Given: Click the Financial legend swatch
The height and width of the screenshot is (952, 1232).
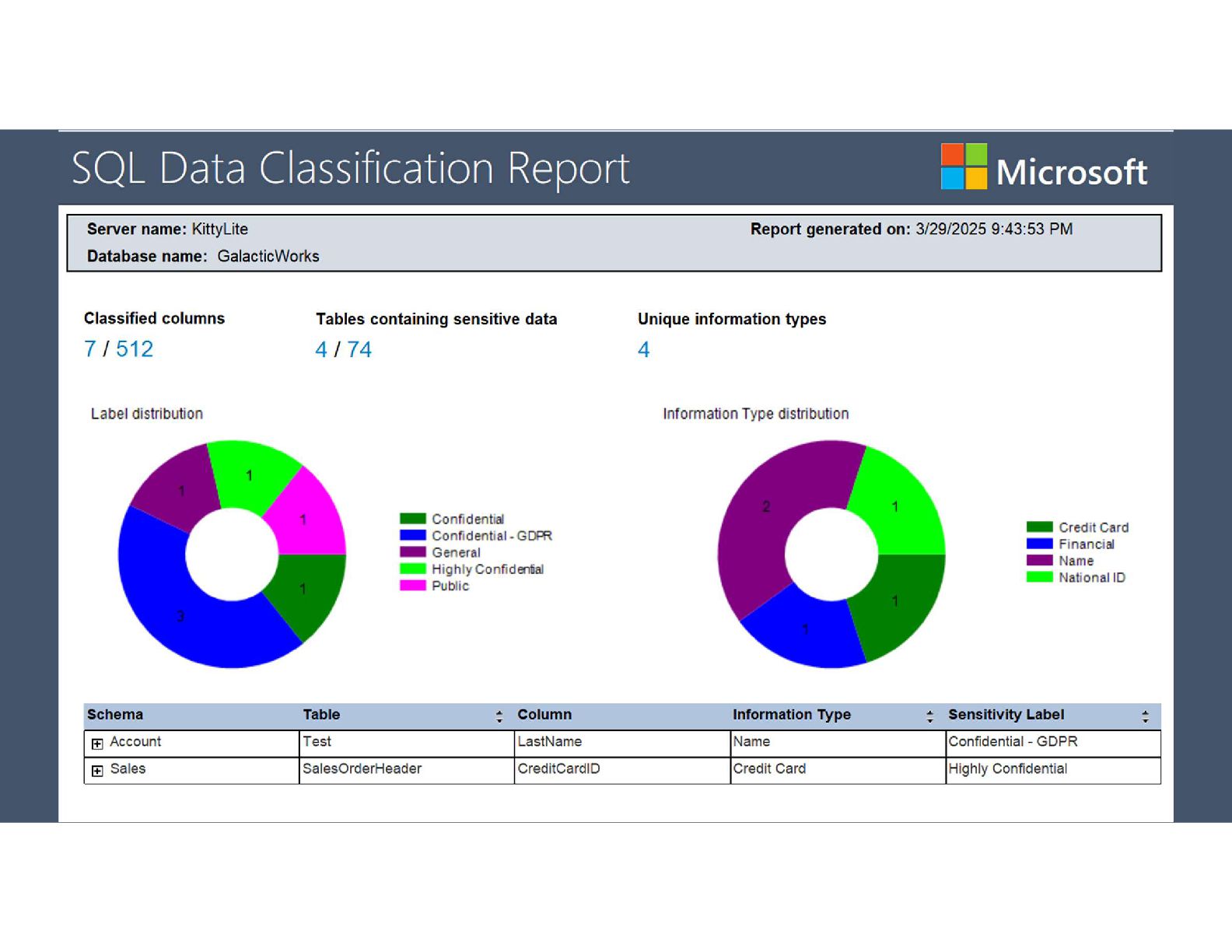Looking at the screenshot, I should coord(1039,544).
